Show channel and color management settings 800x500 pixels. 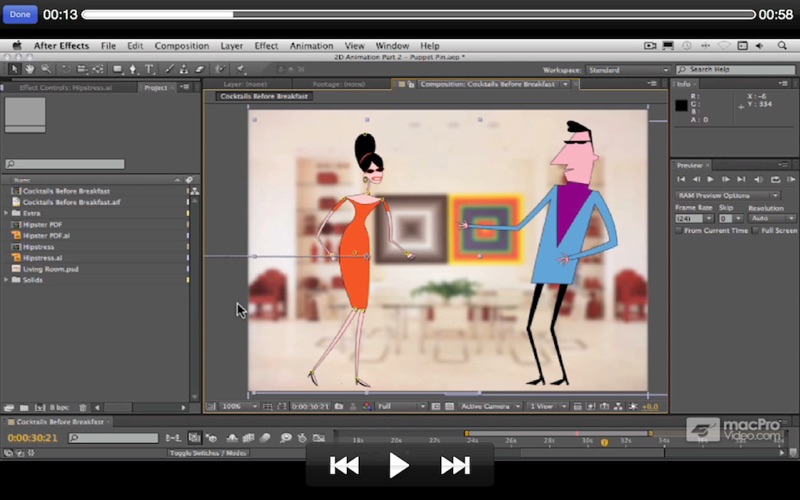point(366,407)
